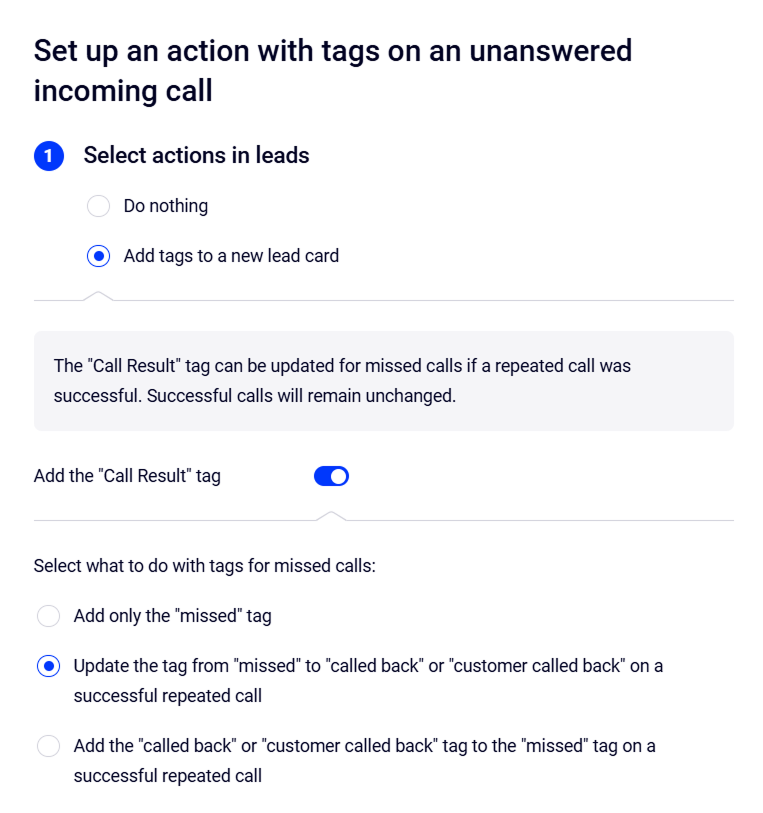Choose "Add tags to a new lead card" radio
Screen dimensions: 763x813
[98, 257]
